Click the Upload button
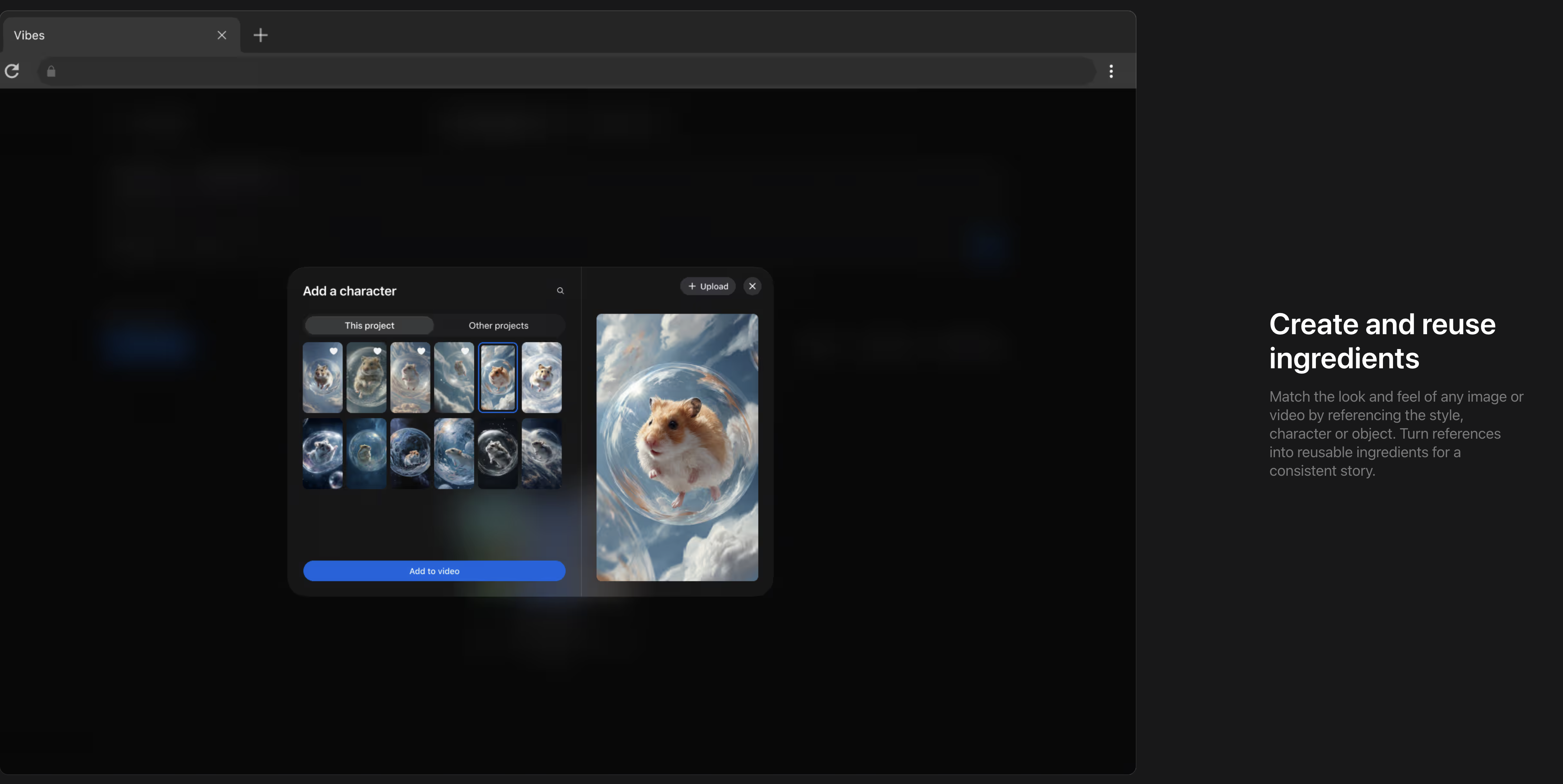 click(x=707, y=286)
